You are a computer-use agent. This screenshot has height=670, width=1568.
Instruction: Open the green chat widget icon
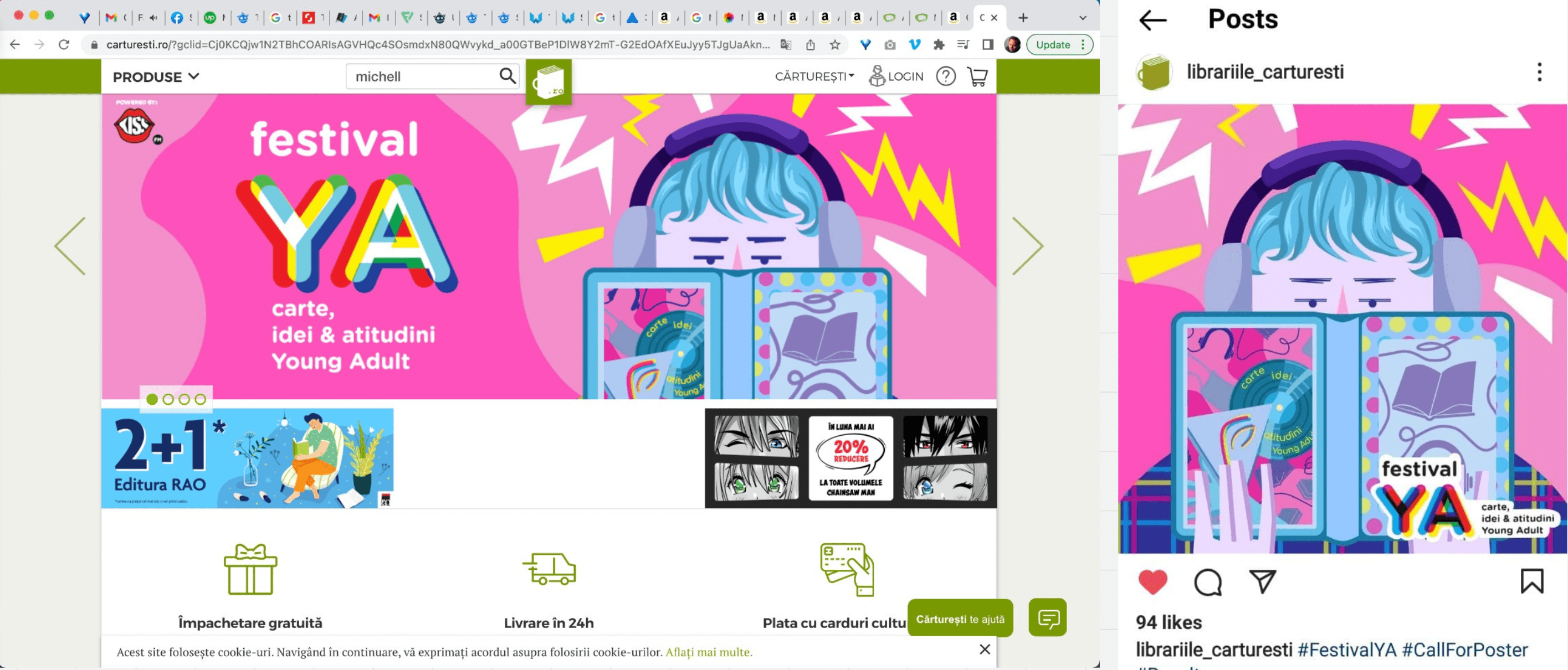pyautogui.click(x=1047, y=619)
